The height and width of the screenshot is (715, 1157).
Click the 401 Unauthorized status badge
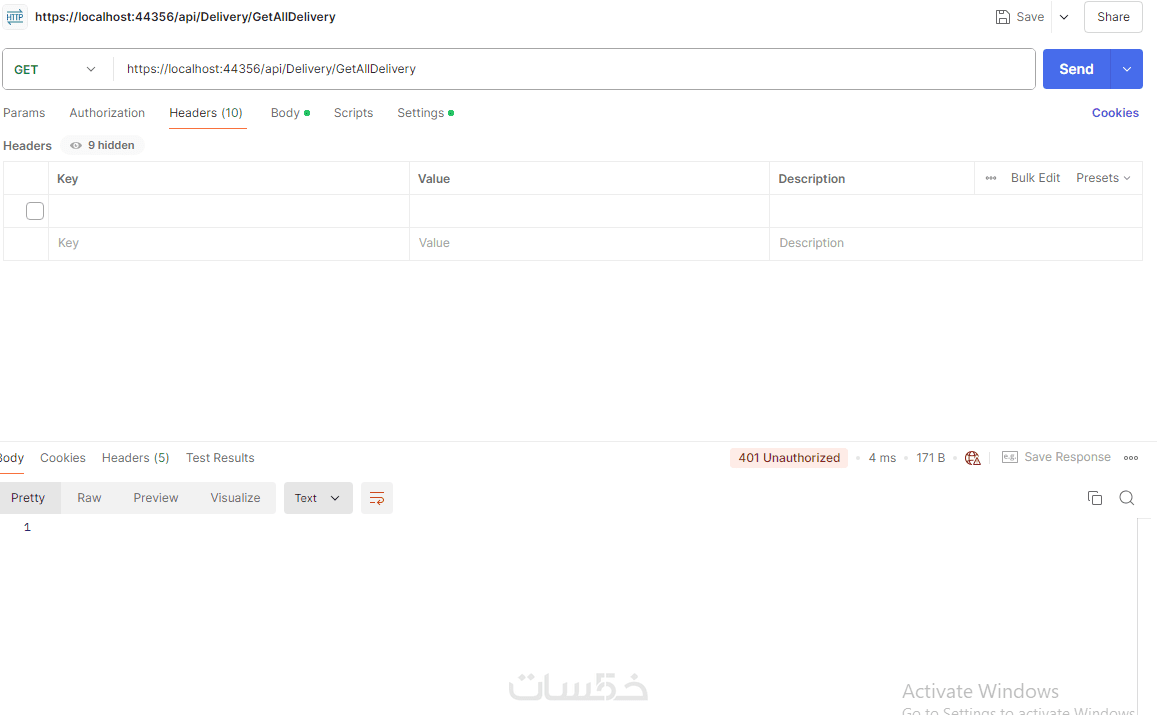point(789,457)
